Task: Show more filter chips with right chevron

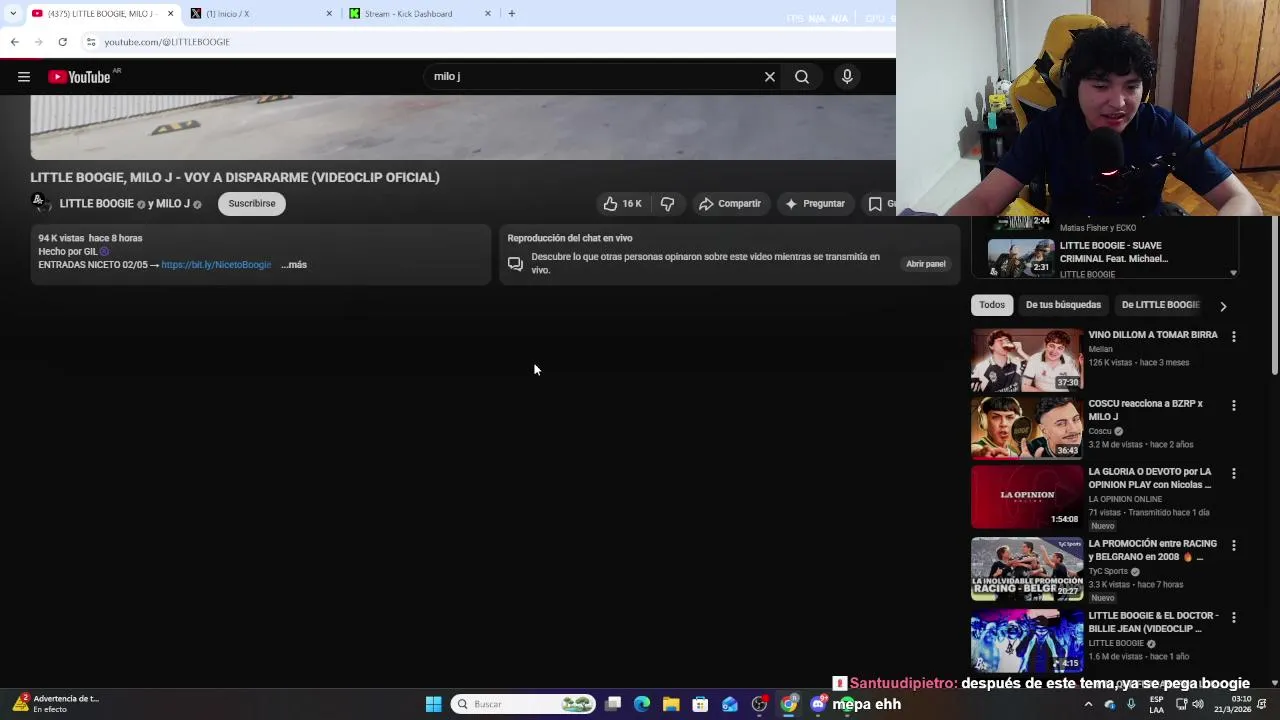Action: (1223, 306)
